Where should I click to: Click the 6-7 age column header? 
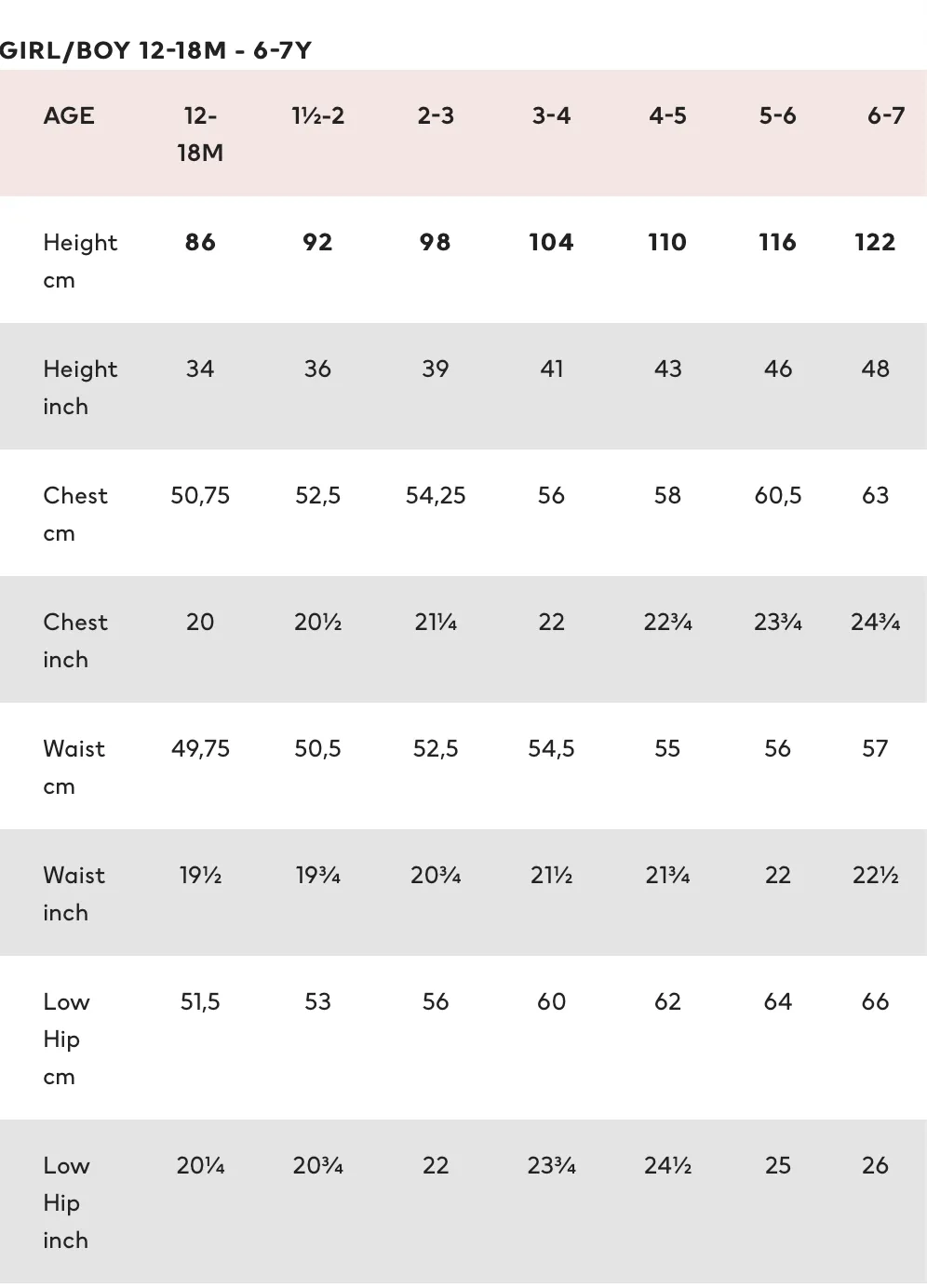tap(885, 116)
